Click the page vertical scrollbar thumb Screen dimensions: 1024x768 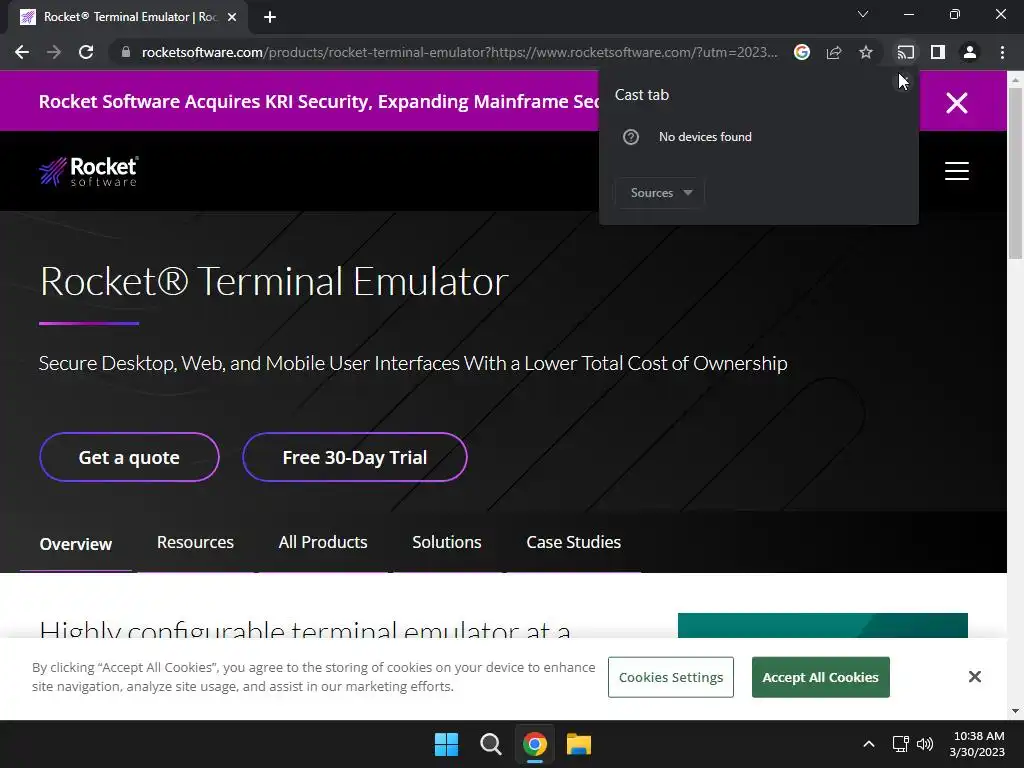click(1016, 173)
